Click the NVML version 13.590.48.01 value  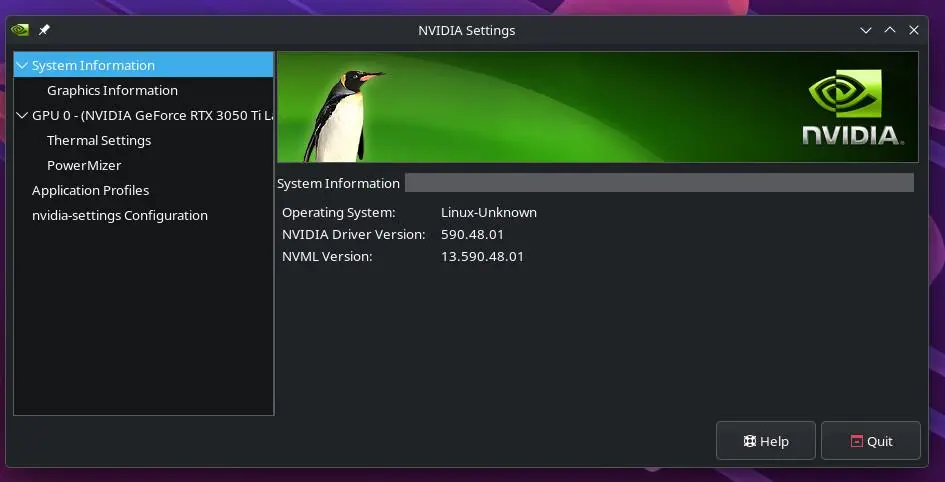point(482,256)
